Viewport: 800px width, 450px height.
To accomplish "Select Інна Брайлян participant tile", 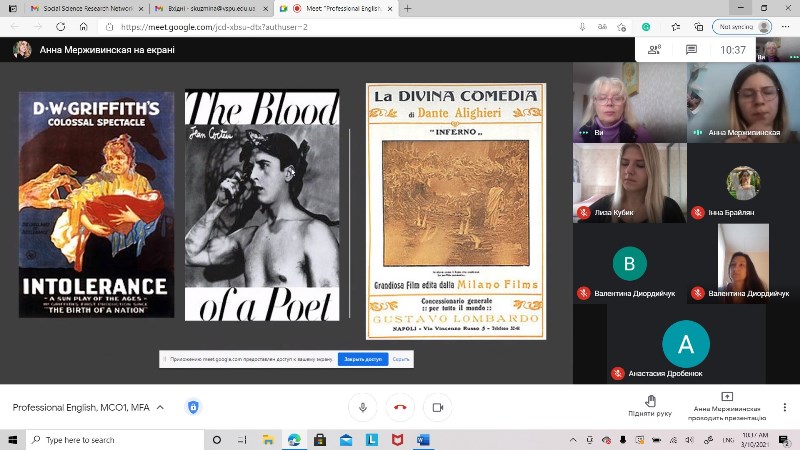I will [743, 183].
